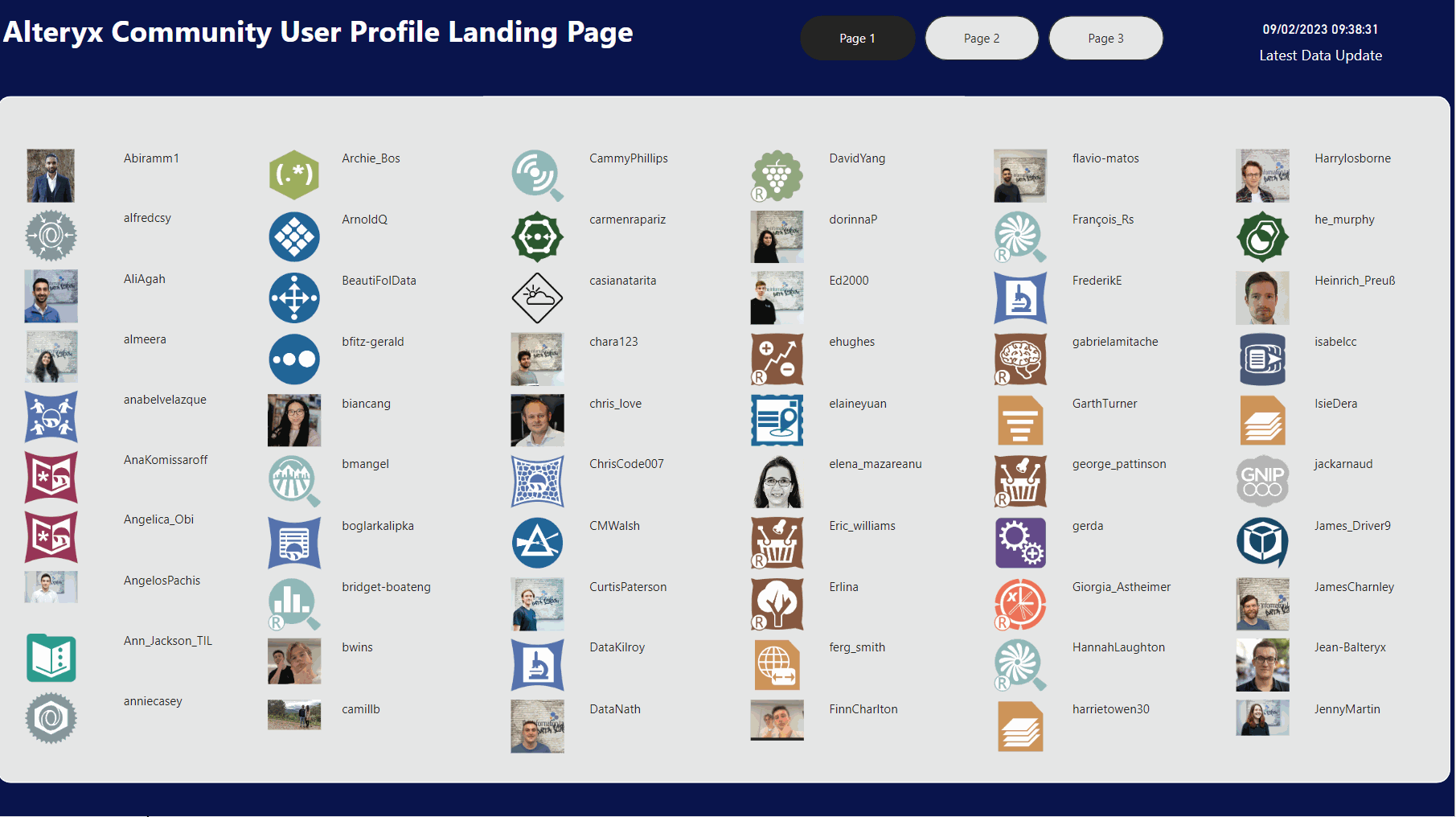Select the cube icon beside James_Driver9
Image resolution: width=1456 pixels, height=817 pixels.
[1262, 543]
